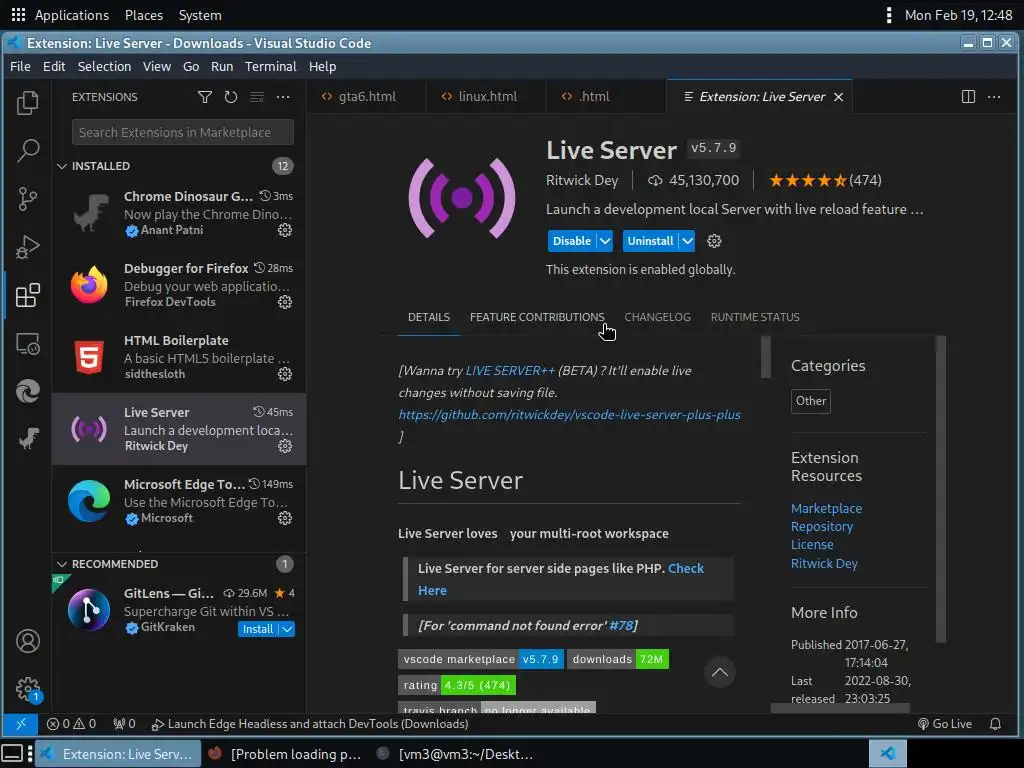Open the Disable dropdown arrow
Image resolution: width=1024 pixels, height=768 pixels.
point(605,241)
